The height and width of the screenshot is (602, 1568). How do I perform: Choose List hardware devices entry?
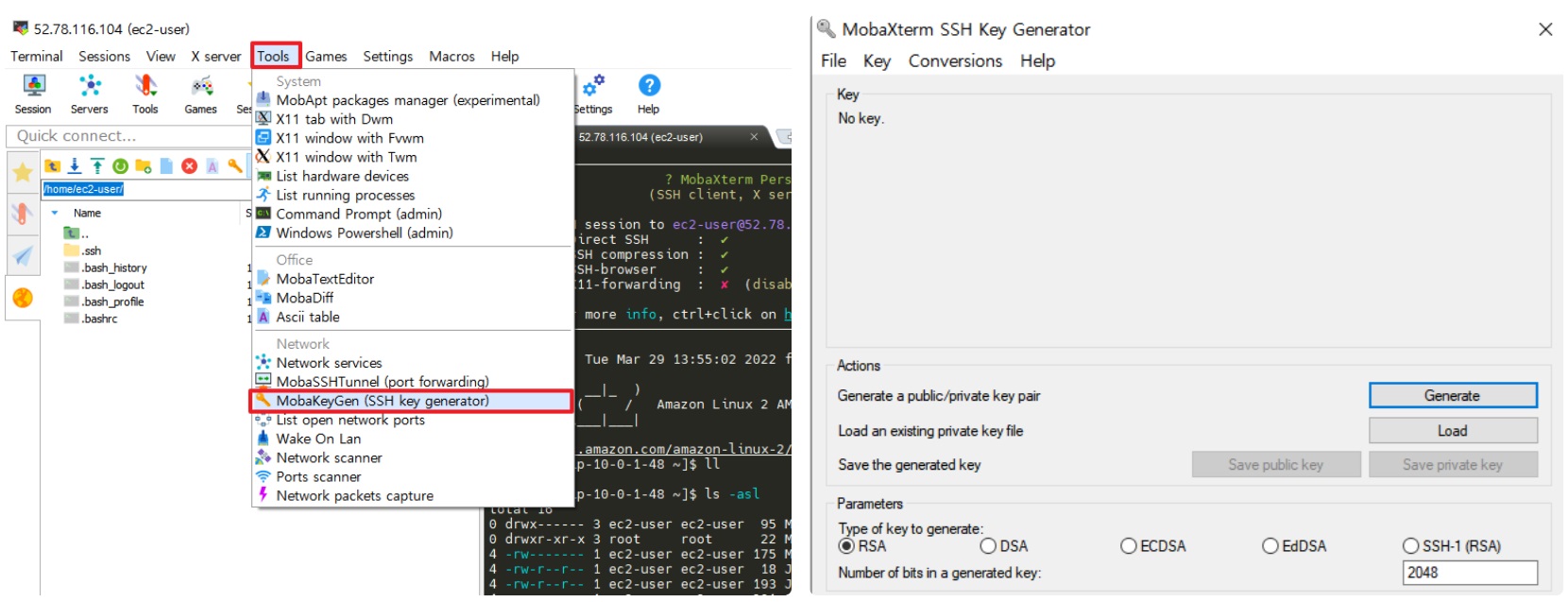click(412, 176)
